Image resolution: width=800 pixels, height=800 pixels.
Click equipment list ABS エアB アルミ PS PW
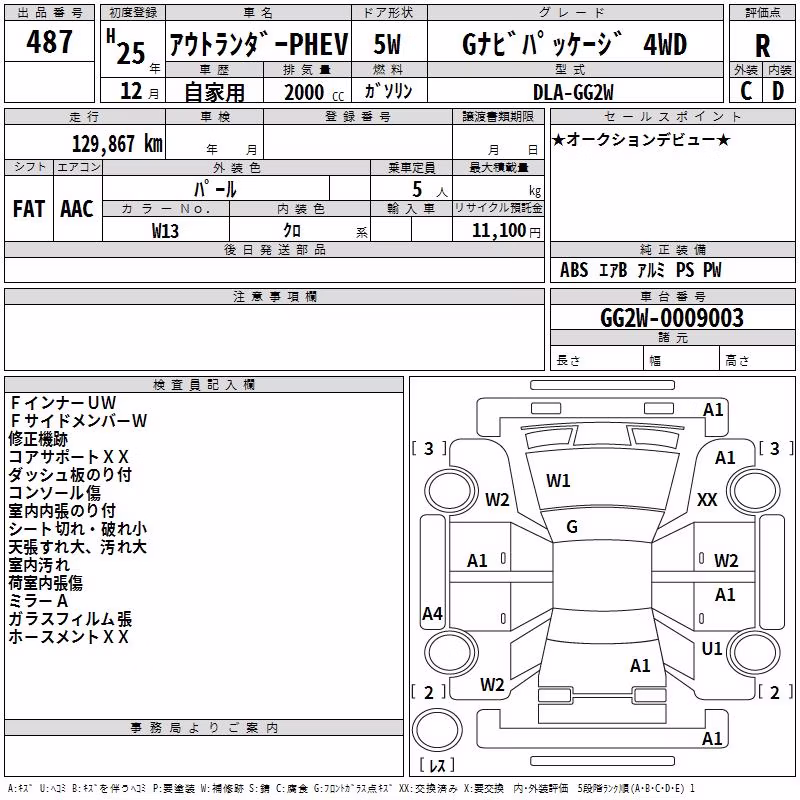pos(641,270)
